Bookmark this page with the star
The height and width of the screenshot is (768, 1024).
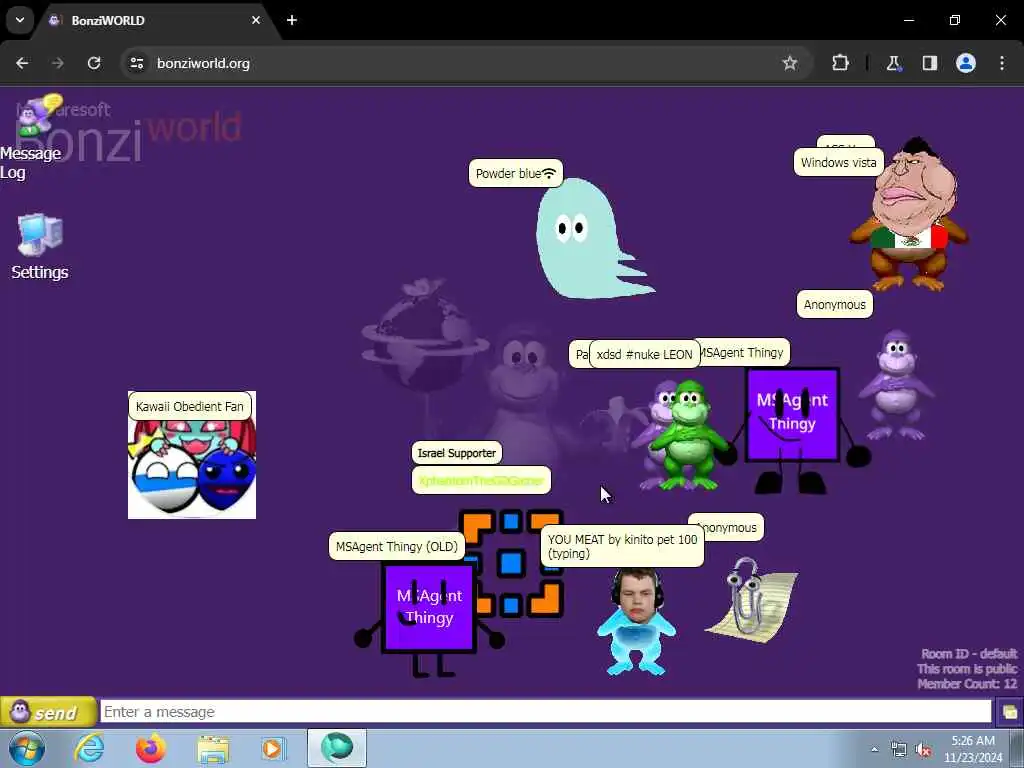pyautogui.click(x=790, y=63)
